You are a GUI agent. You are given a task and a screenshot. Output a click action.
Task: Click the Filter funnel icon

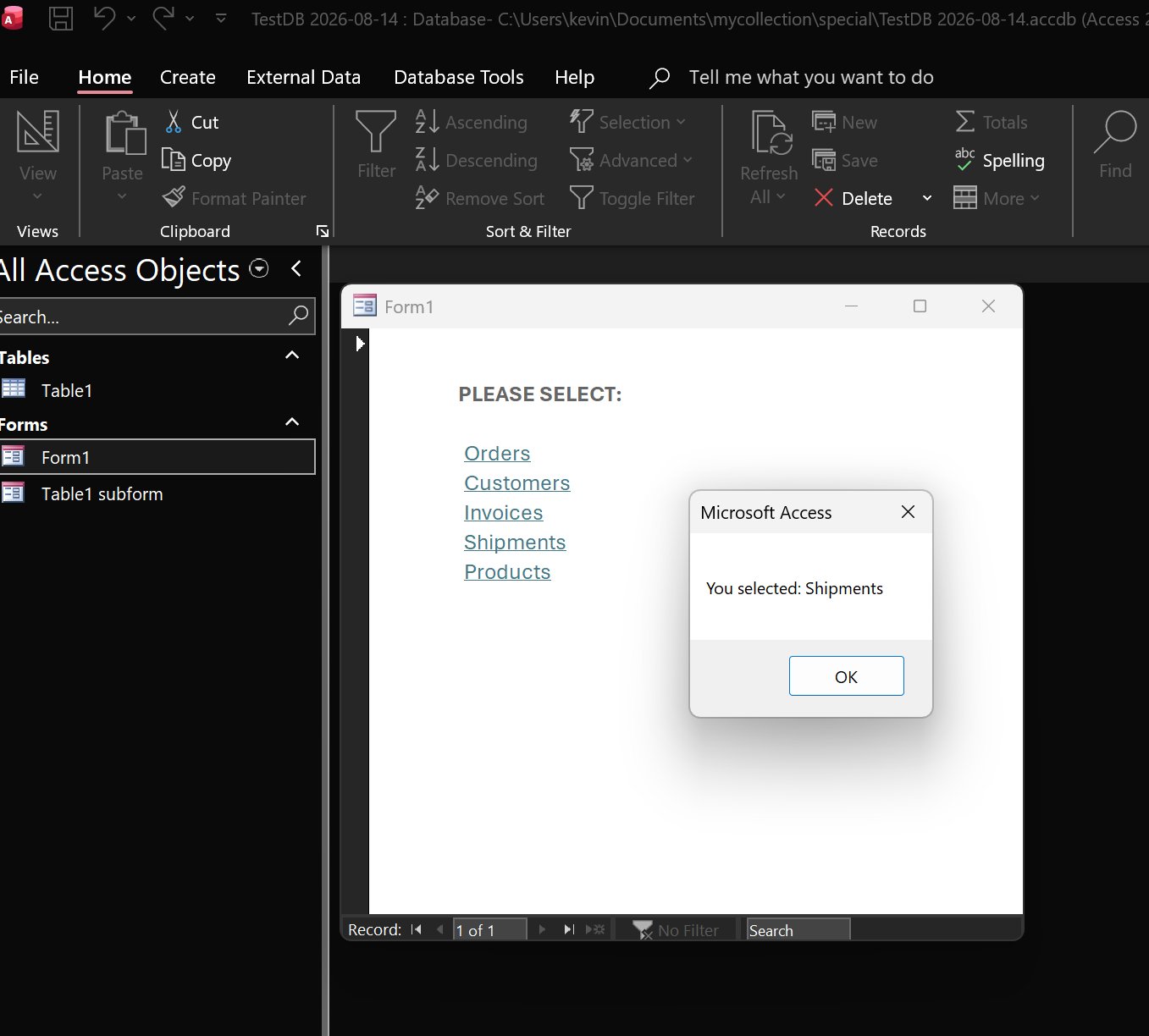(x=376, y=131)
